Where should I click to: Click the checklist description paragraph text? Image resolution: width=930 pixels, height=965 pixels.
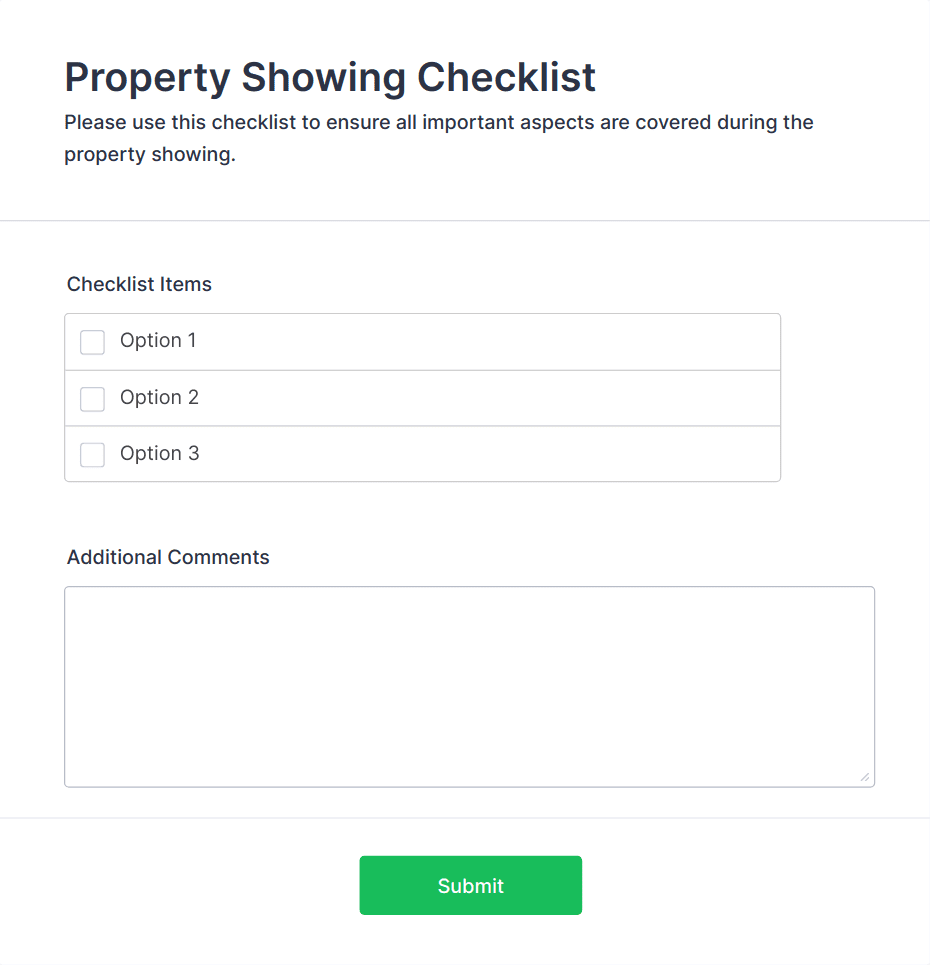(x=438, y=123)
